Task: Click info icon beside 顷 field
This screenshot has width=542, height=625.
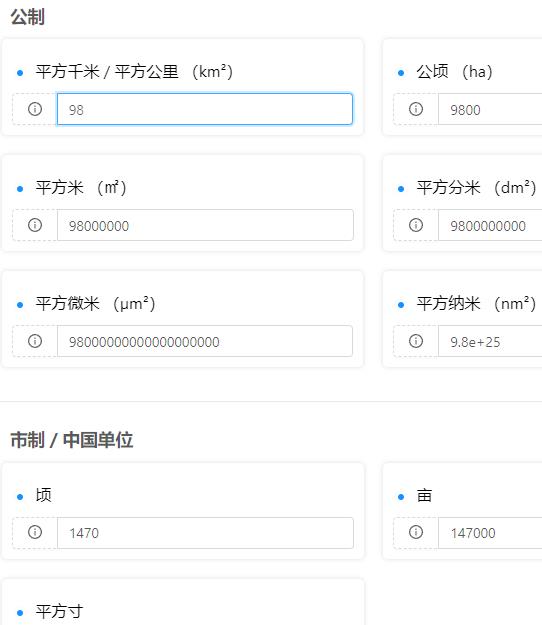Action: 35,532
